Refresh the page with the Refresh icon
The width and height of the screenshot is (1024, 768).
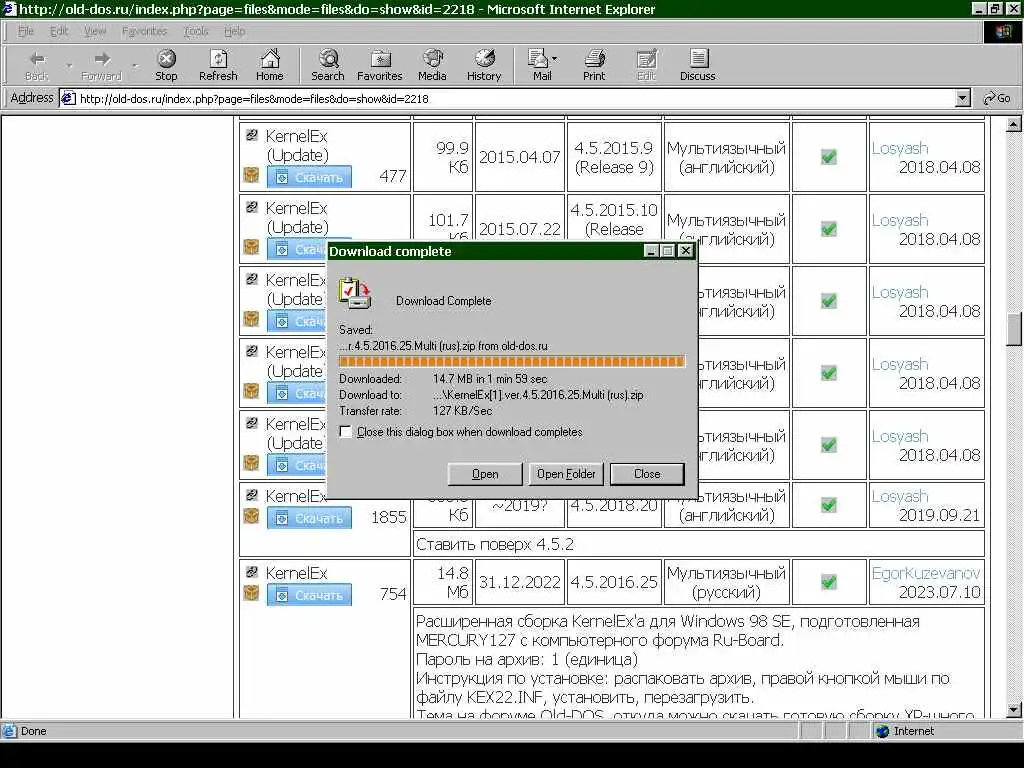(218, 65)
